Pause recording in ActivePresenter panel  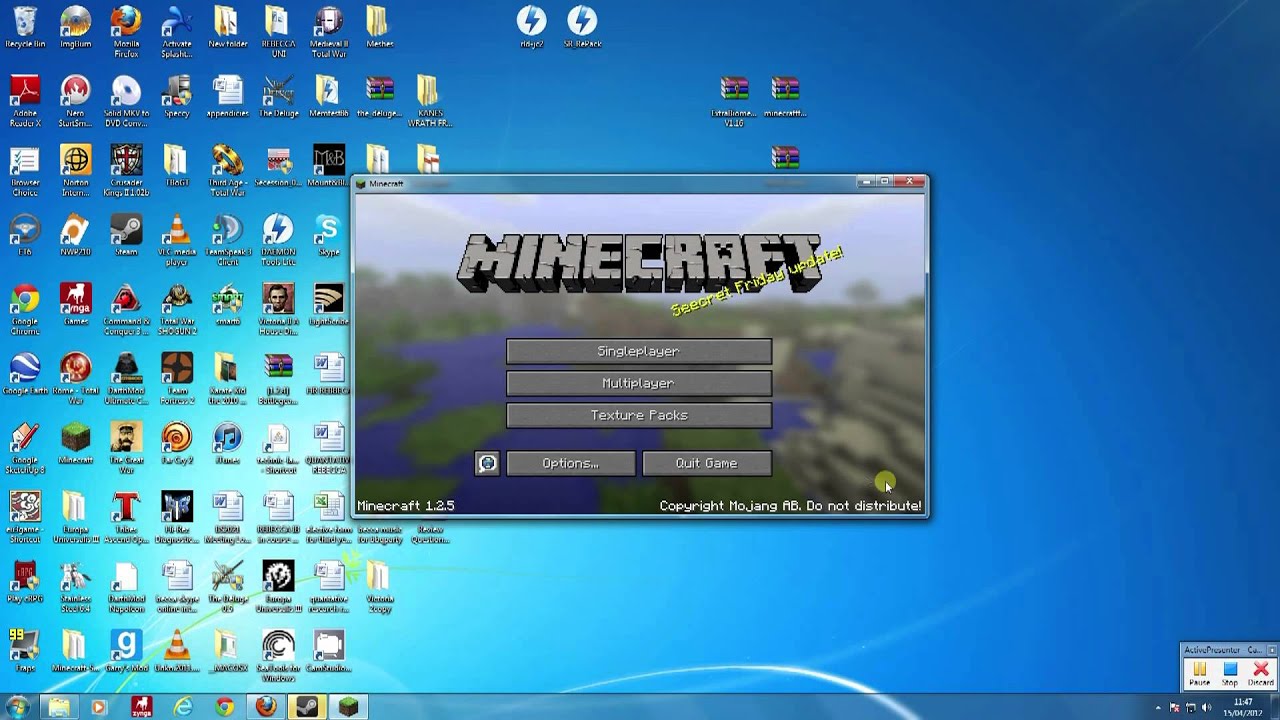1199,672
